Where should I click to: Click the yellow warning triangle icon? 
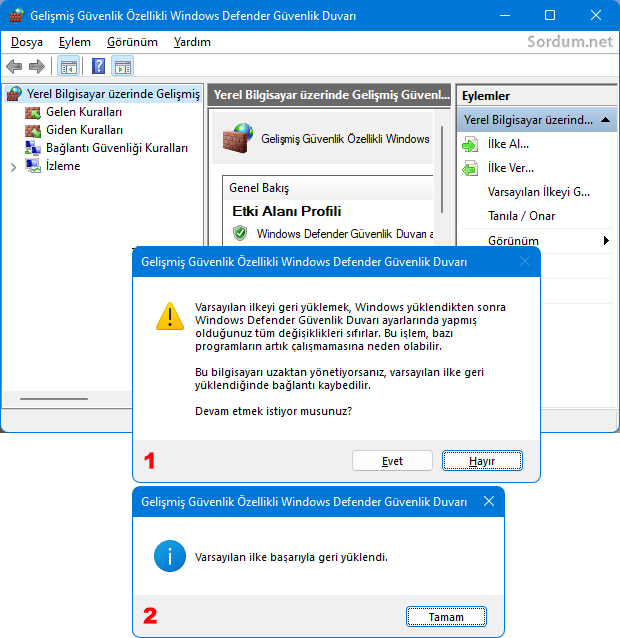[170, 316]
